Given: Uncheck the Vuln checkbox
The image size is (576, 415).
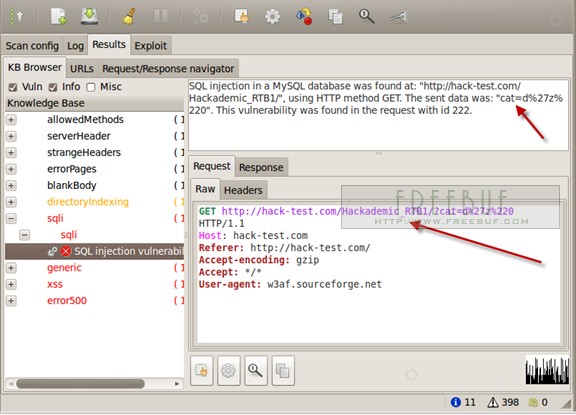Looking at the screenshot, I should [13, 87].
